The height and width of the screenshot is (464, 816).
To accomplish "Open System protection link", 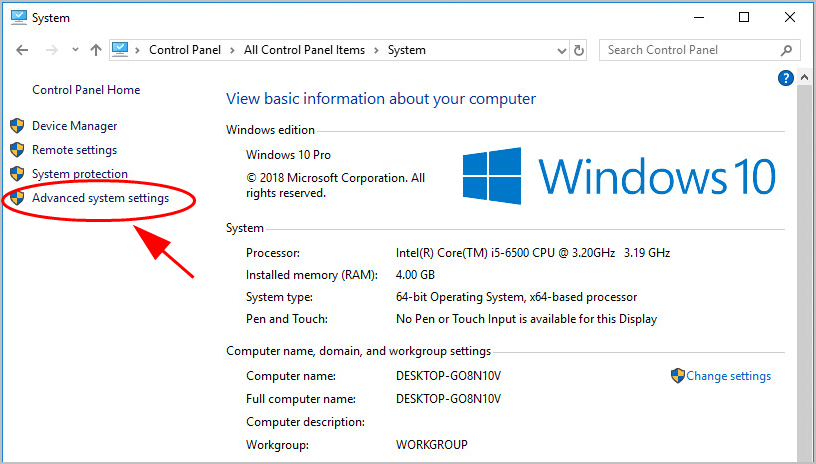I will click(x=80, y=174).
